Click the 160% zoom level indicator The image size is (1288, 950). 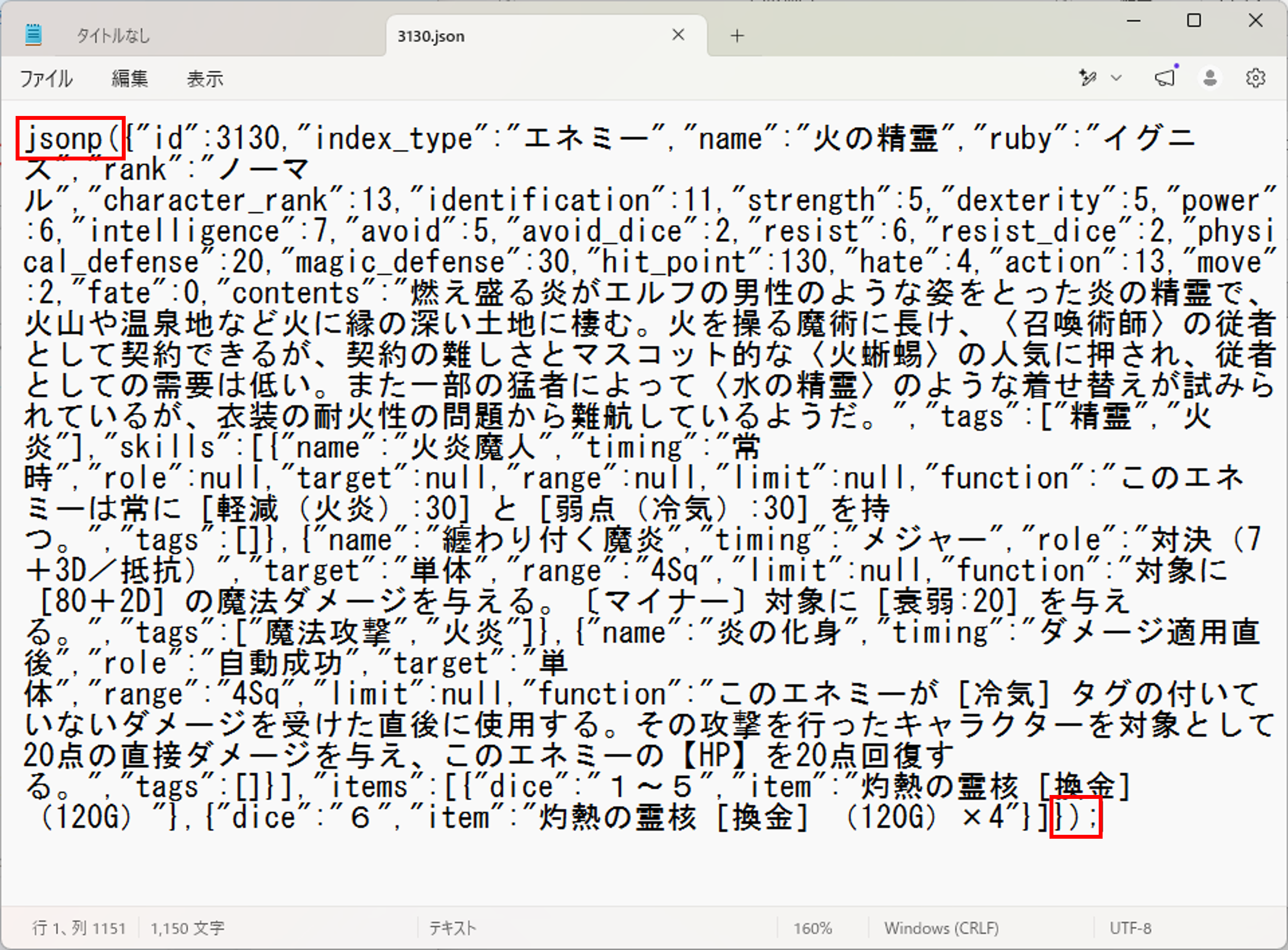[812, 928]
